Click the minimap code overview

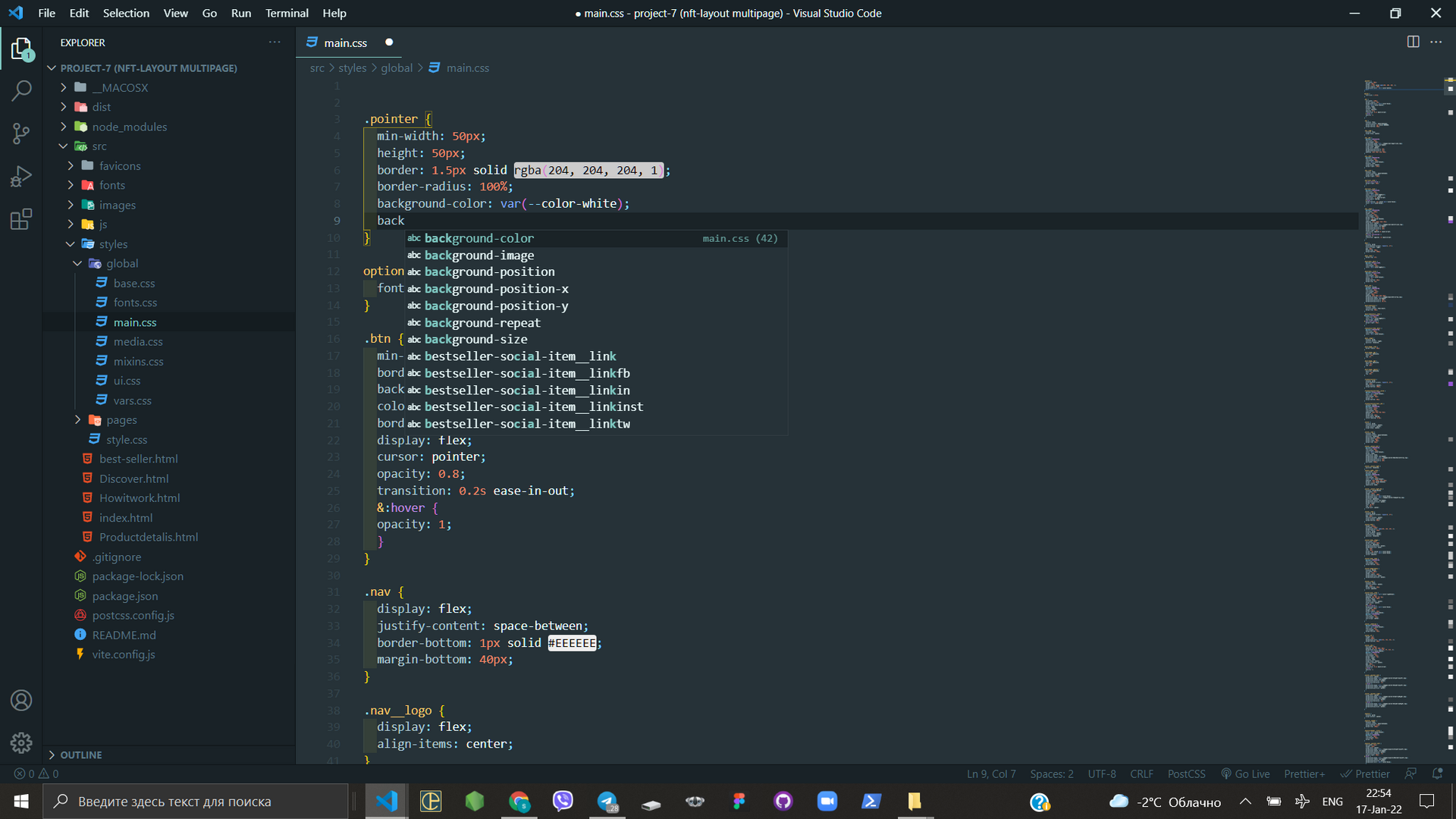(x=1403, y=420)
